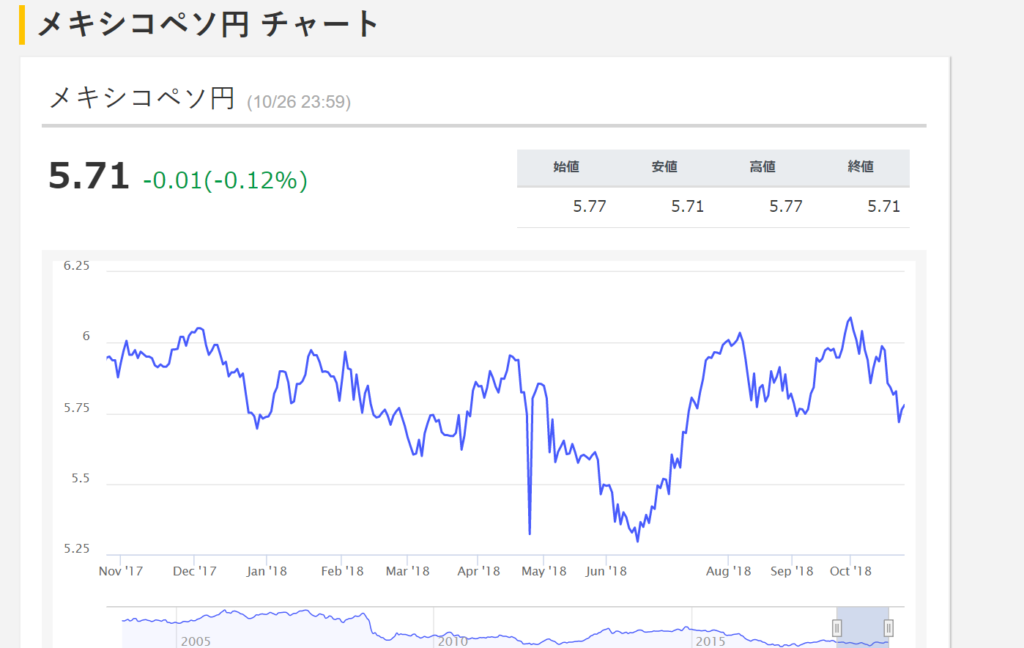Click the left navigator range handle
This screenshot has width=1024, height=648.
click(837, 628)
